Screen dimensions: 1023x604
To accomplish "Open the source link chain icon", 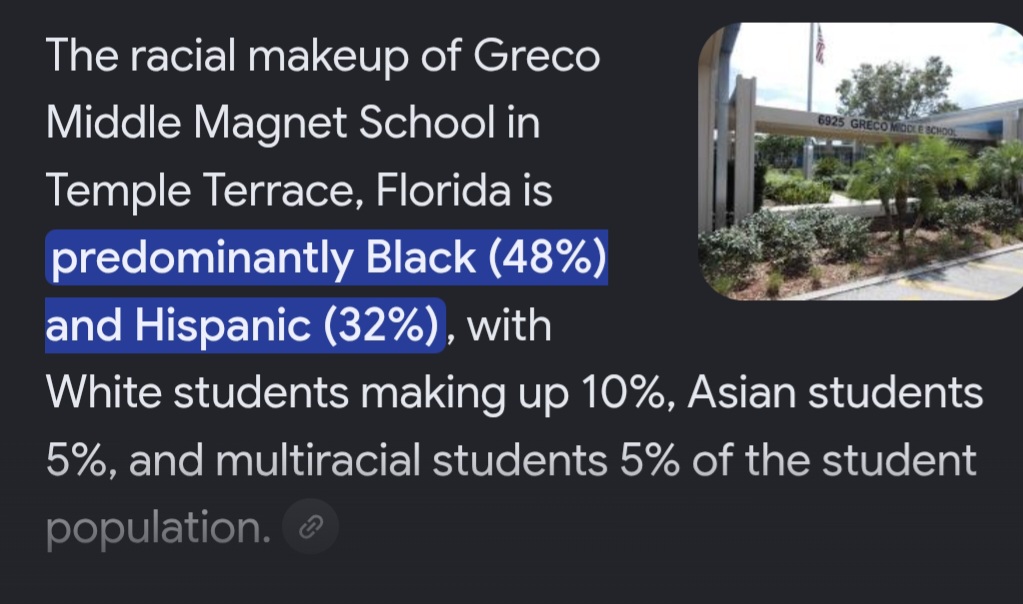I will coord(311,526).
